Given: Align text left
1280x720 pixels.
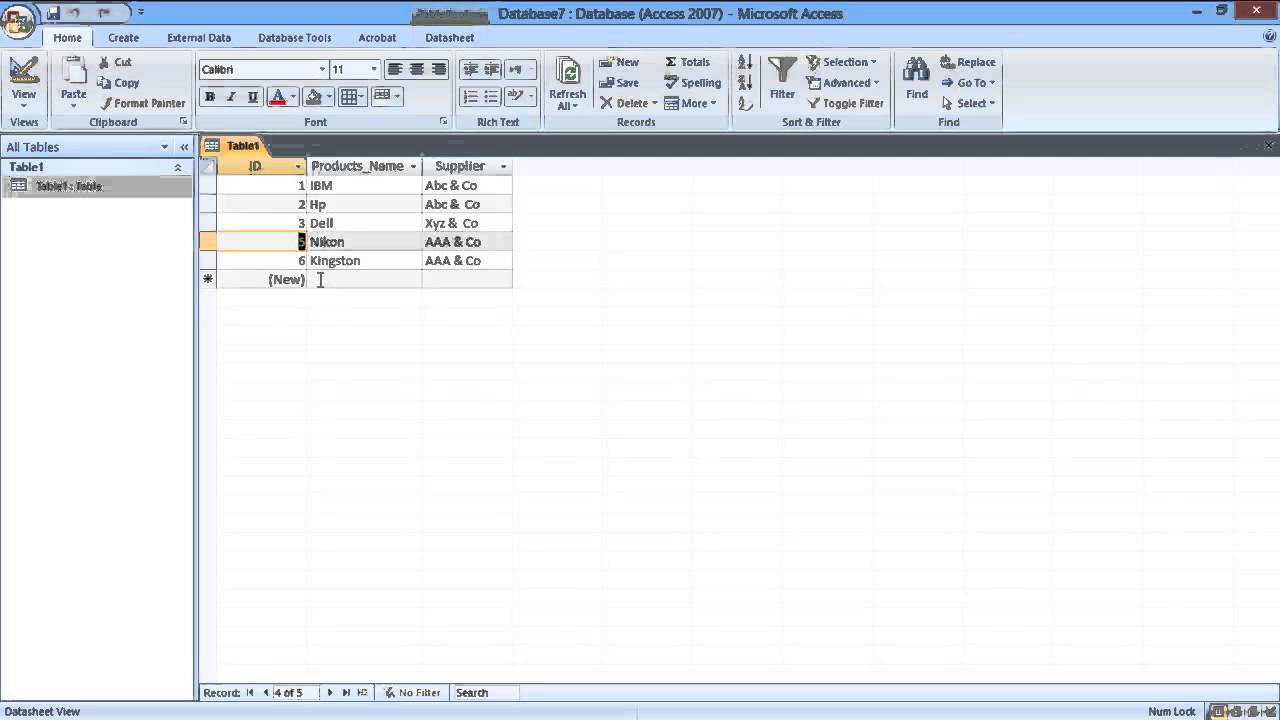Looking at the screenshot, I should coord(395,69).
